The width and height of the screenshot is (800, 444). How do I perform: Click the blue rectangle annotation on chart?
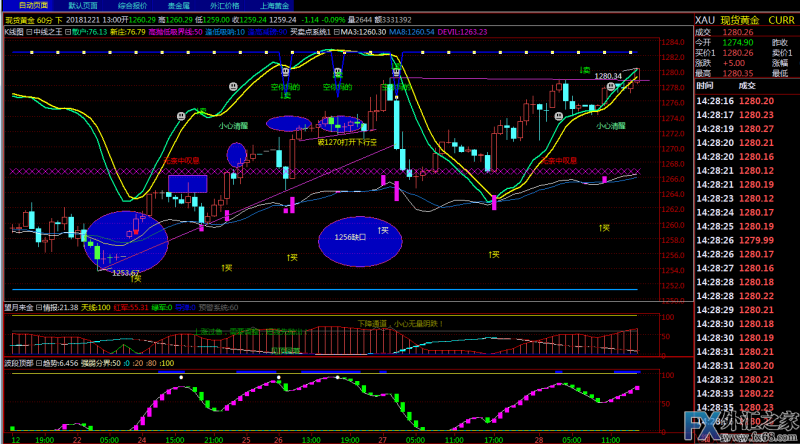click(x=187, y=184)
